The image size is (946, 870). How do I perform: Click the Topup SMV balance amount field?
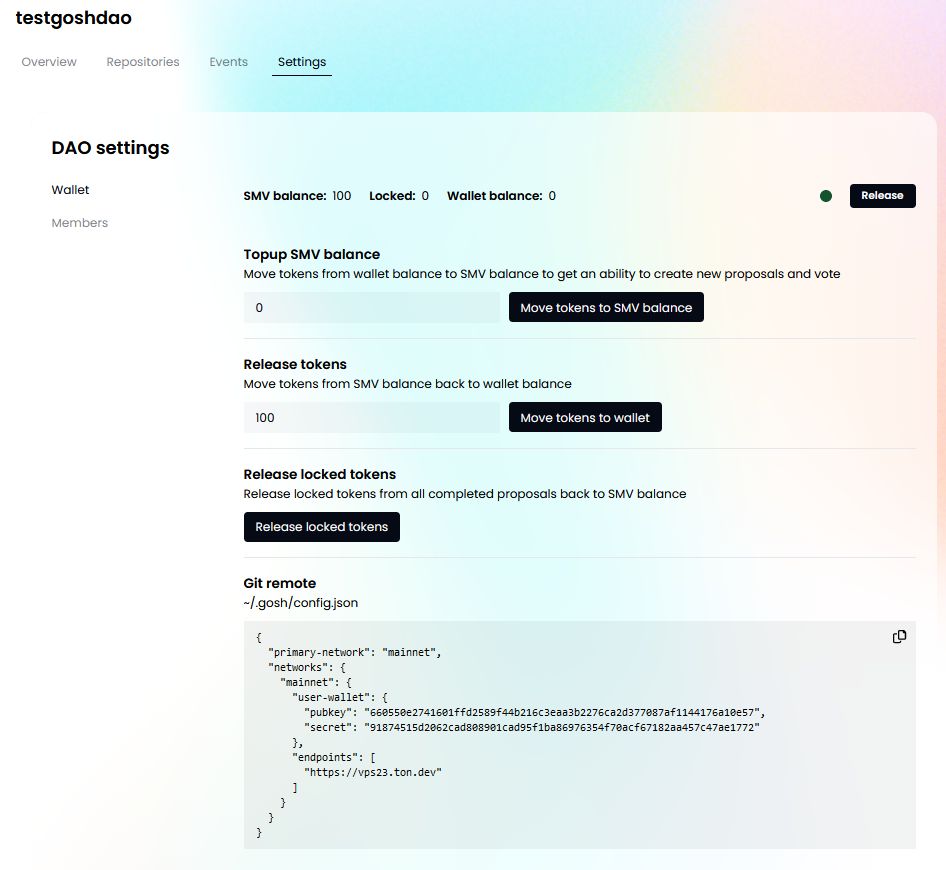pyautogui.click(x=371, y=308)
